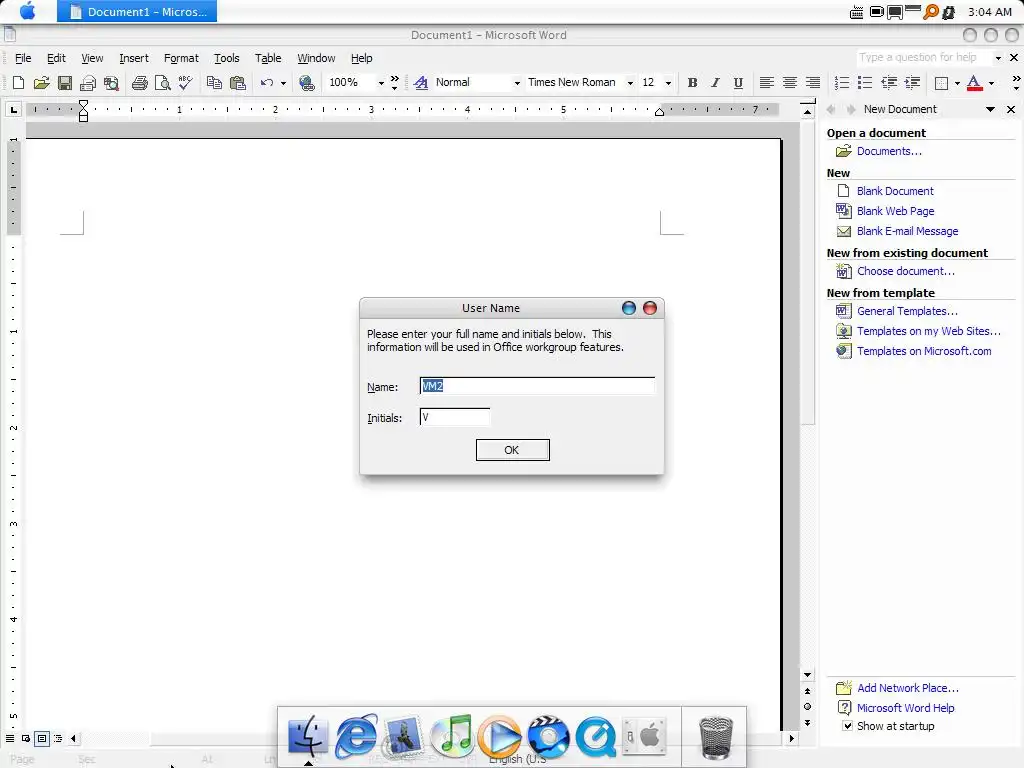Open the Times New Roman font dropdown

630,84
